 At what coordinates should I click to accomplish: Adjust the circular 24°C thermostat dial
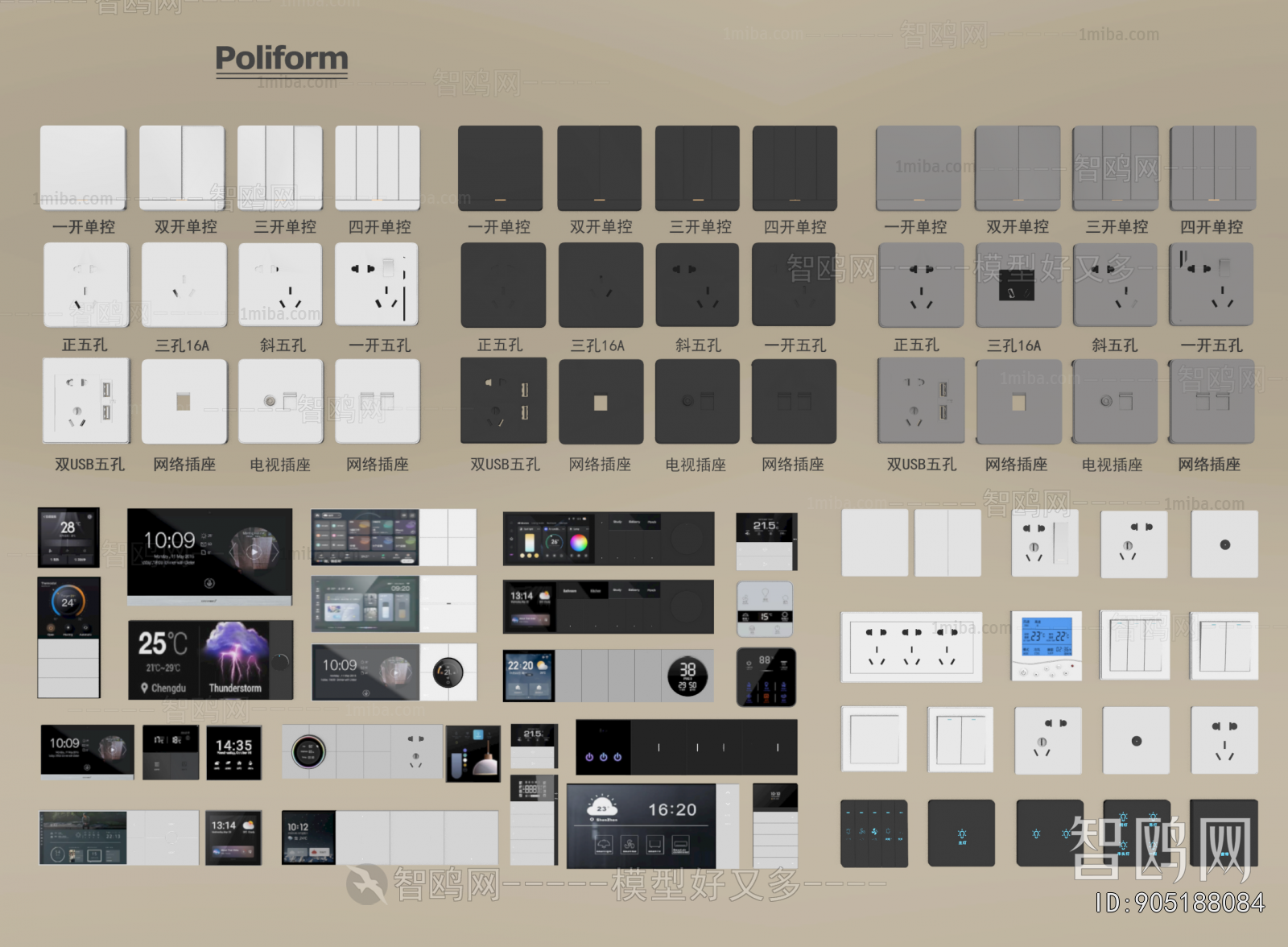click(x=68, y=600)
